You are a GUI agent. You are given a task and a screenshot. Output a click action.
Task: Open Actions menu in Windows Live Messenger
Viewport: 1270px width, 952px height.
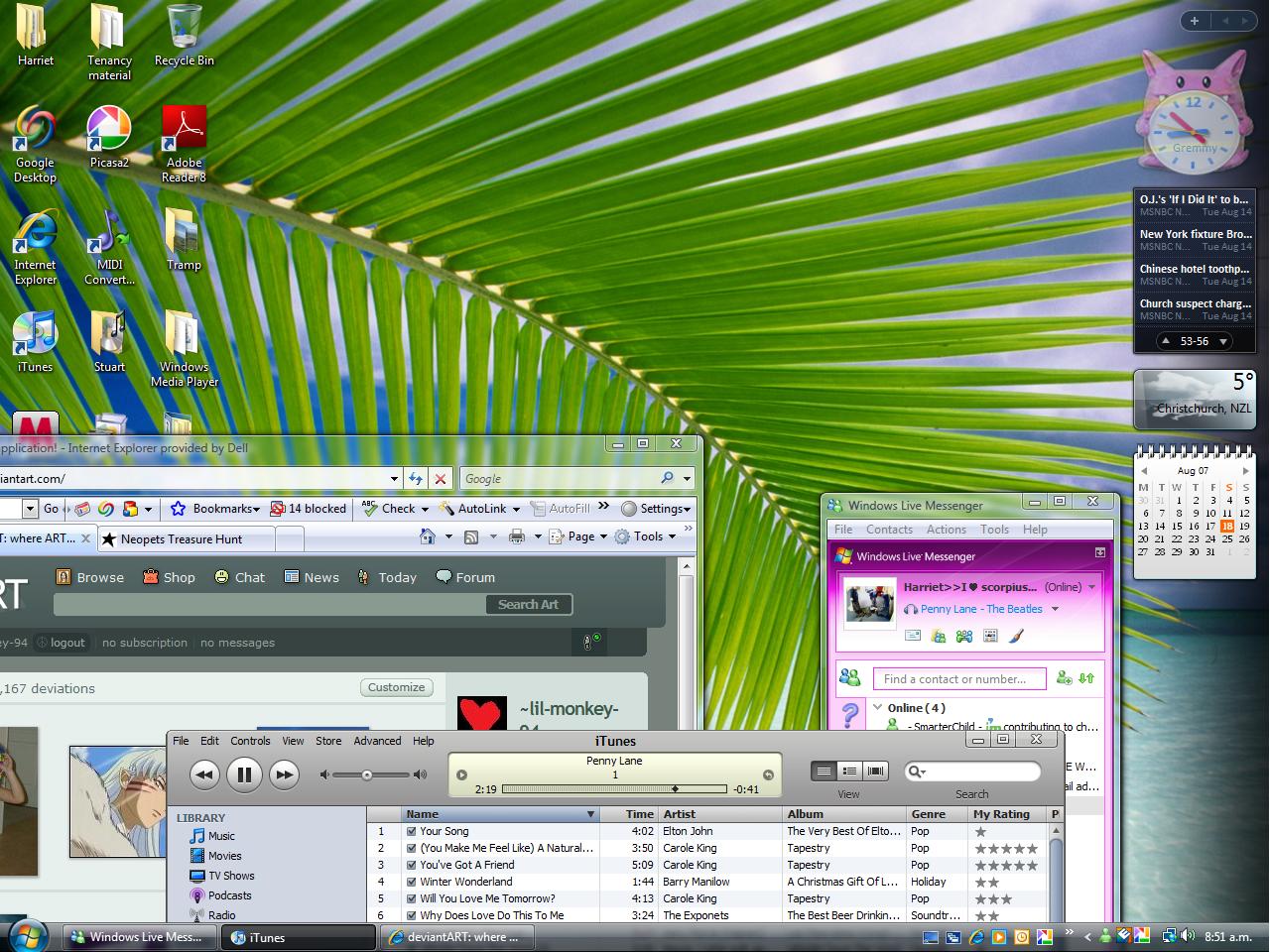[946, 530]
